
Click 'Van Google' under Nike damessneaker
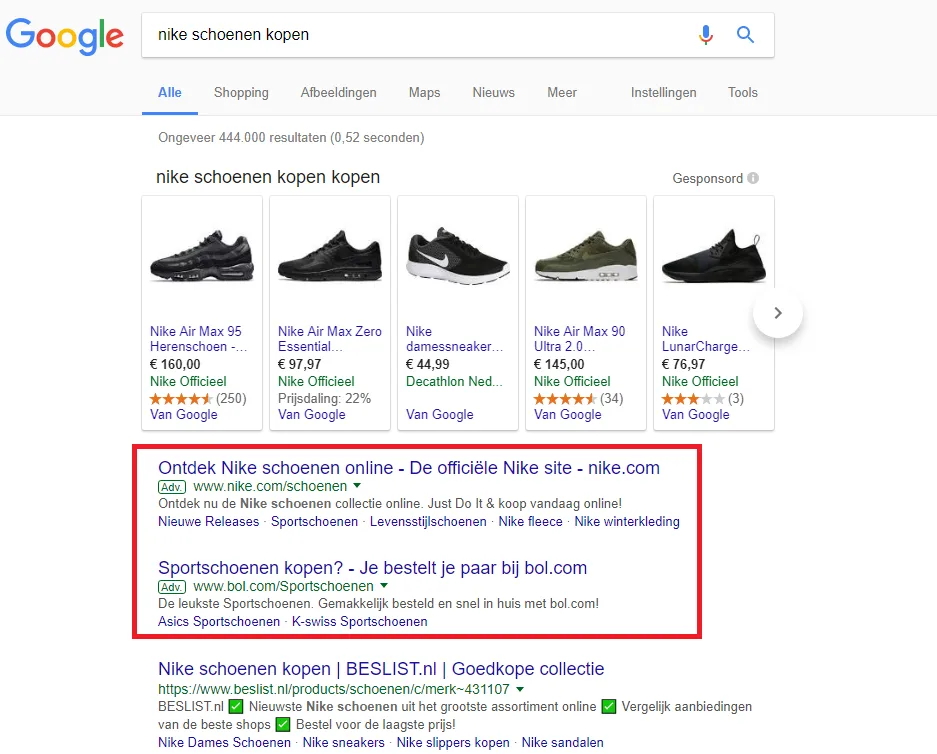point(440,415)
